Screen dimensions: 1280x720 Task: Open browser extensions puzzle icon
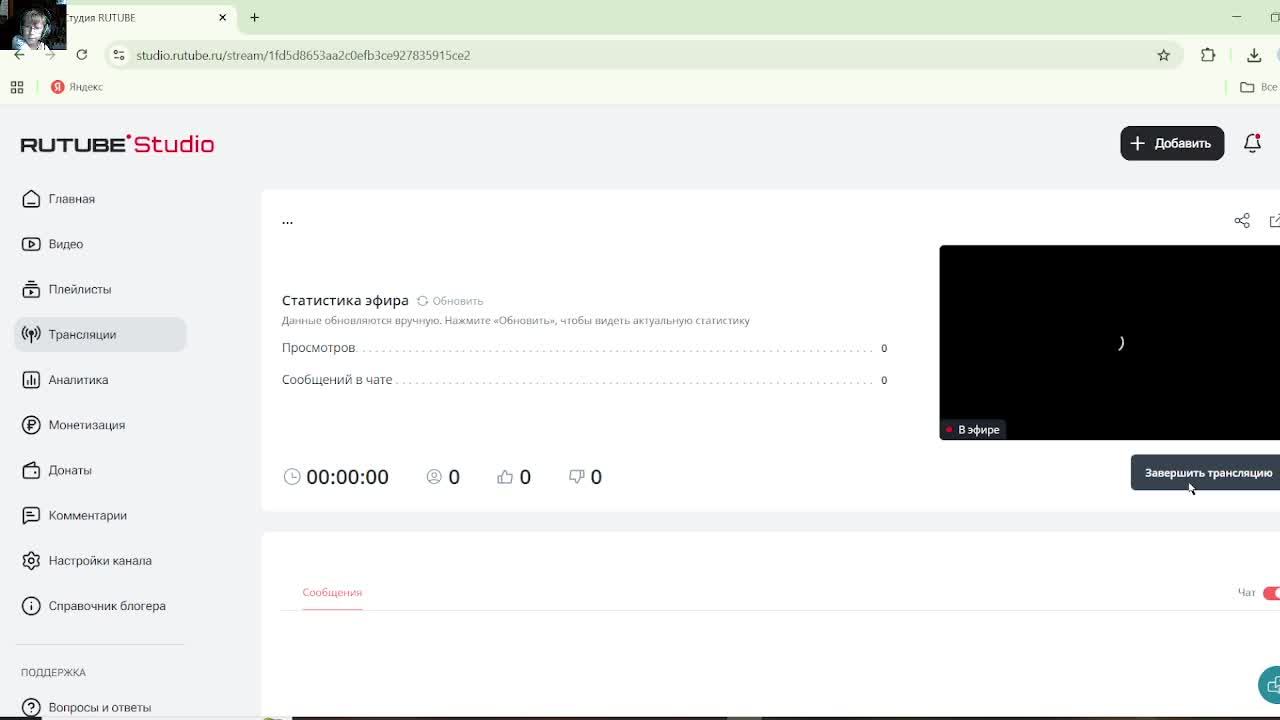pyautogui.click(x=1208, y=55)
